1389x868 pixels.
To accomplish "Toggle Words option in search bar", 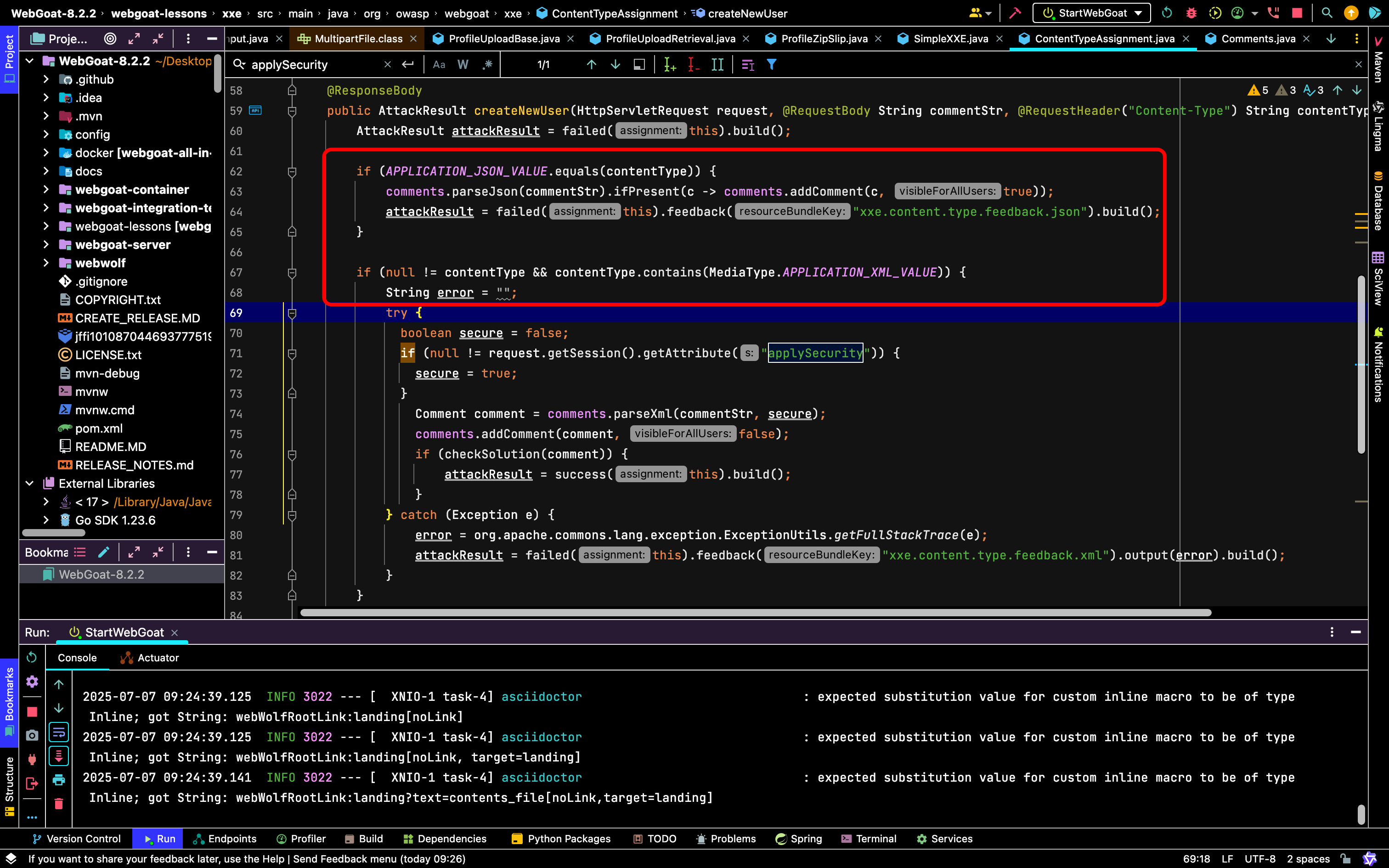I will click(x=463, y=65).
